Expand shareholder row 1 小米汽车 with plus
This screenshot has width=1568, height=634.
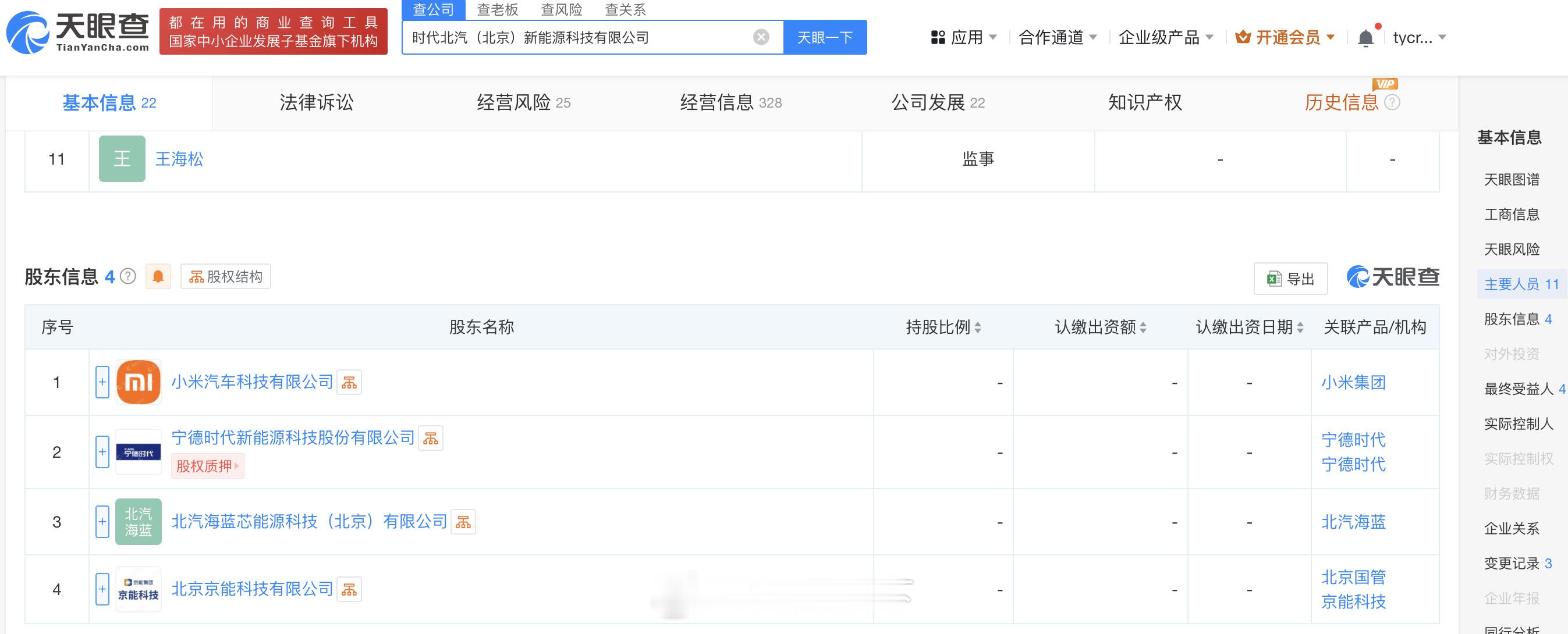(x=102, y=382)
